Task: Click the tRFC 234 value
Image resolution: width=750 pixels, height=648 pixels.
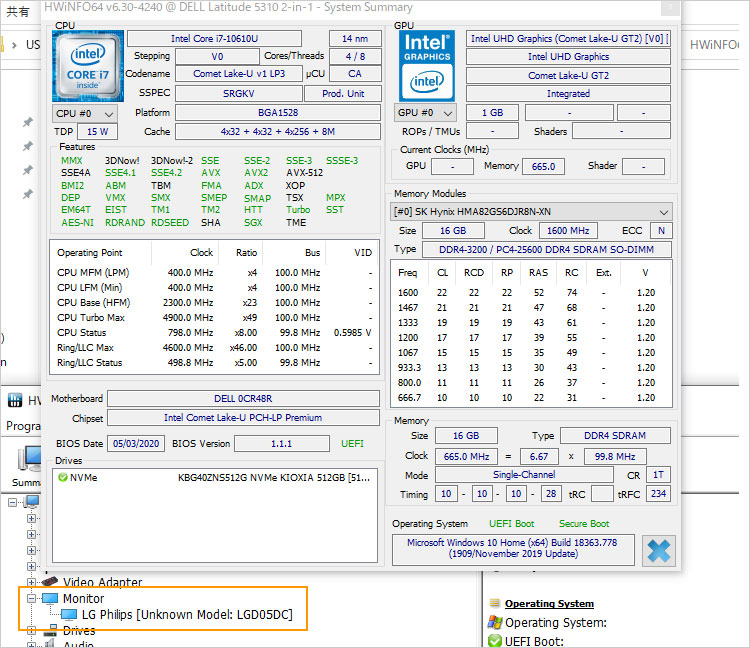Action: click(x=658, y=494)
